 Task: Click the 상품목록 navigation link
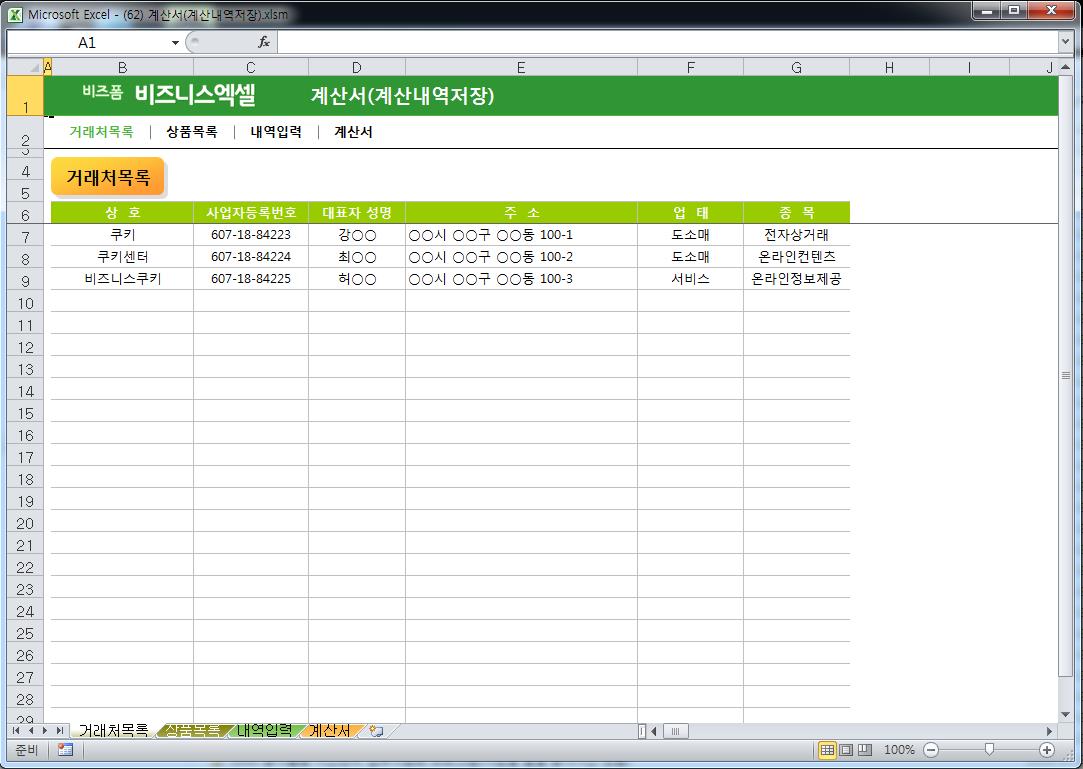192,132
